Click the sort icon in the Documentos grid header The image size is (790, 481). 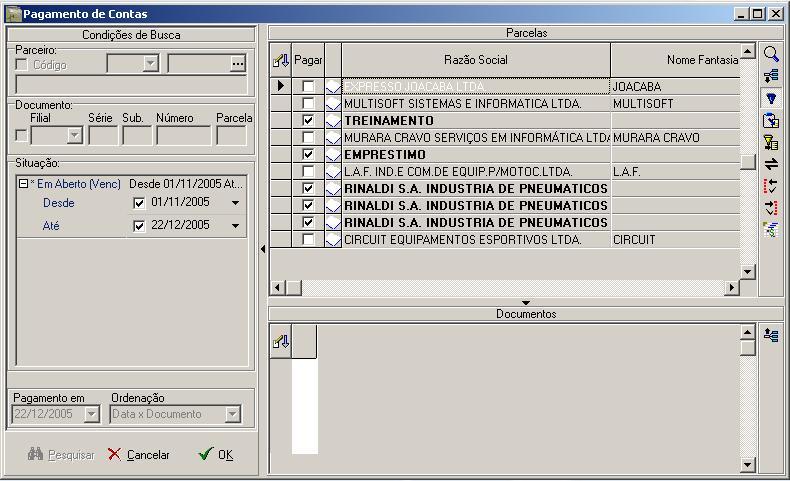pos(281,342)
